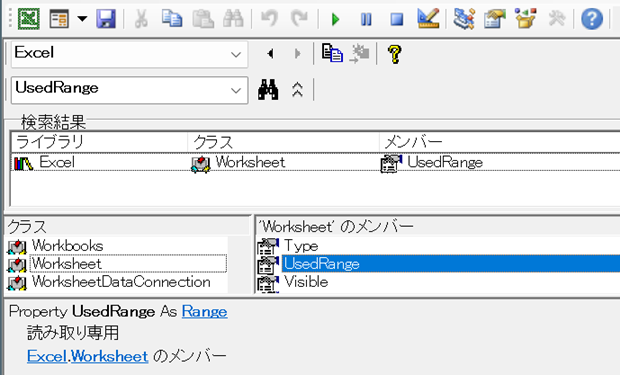Follow the Range type link
Screen dimensions: 620x375
tap(204, 312)
